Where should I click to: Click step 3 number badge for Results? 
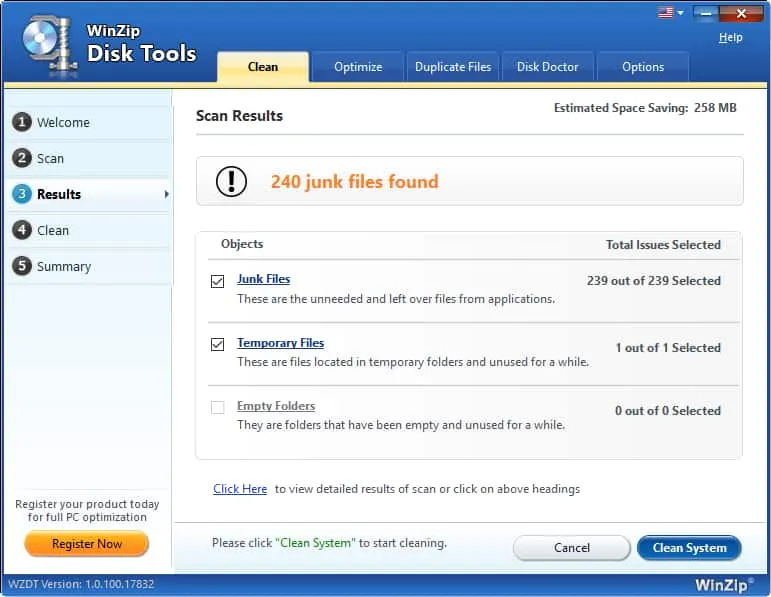[22, 194]
